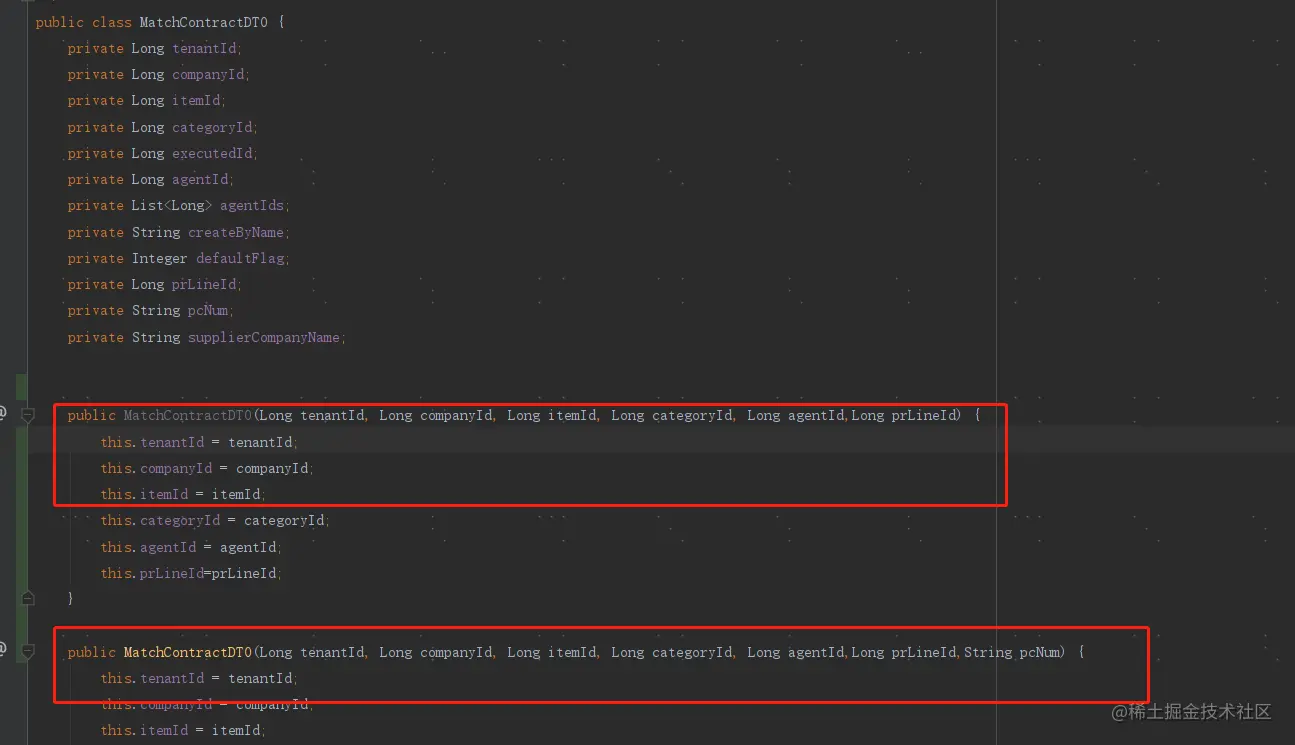Place the cursor on the supplierCompanyName field
This screenshot has height=745, width=1295.
(x=264, y=337)
